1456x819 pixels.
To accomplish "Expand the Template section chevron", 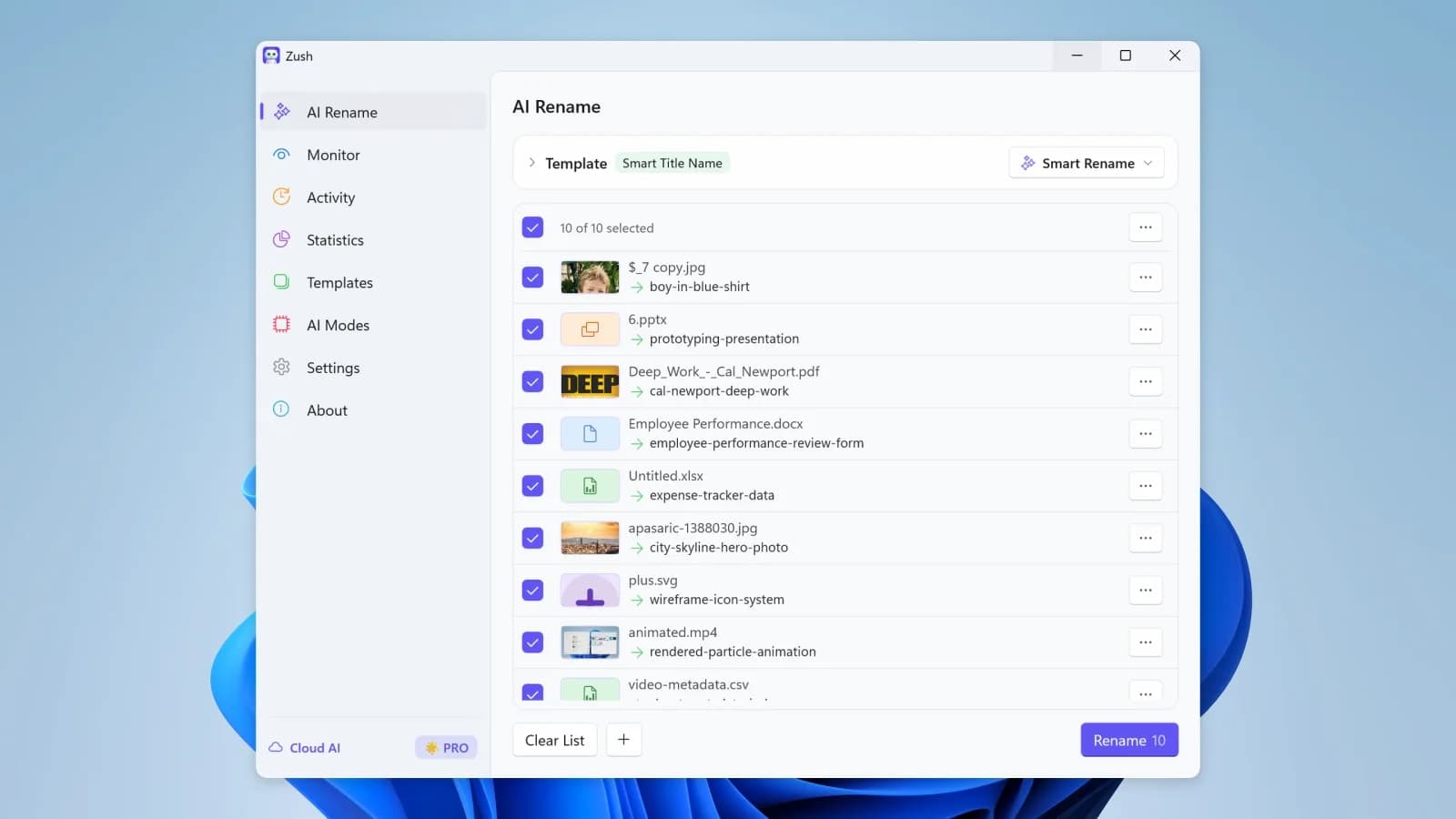I will pyautogui.click(x=531, y=163).
